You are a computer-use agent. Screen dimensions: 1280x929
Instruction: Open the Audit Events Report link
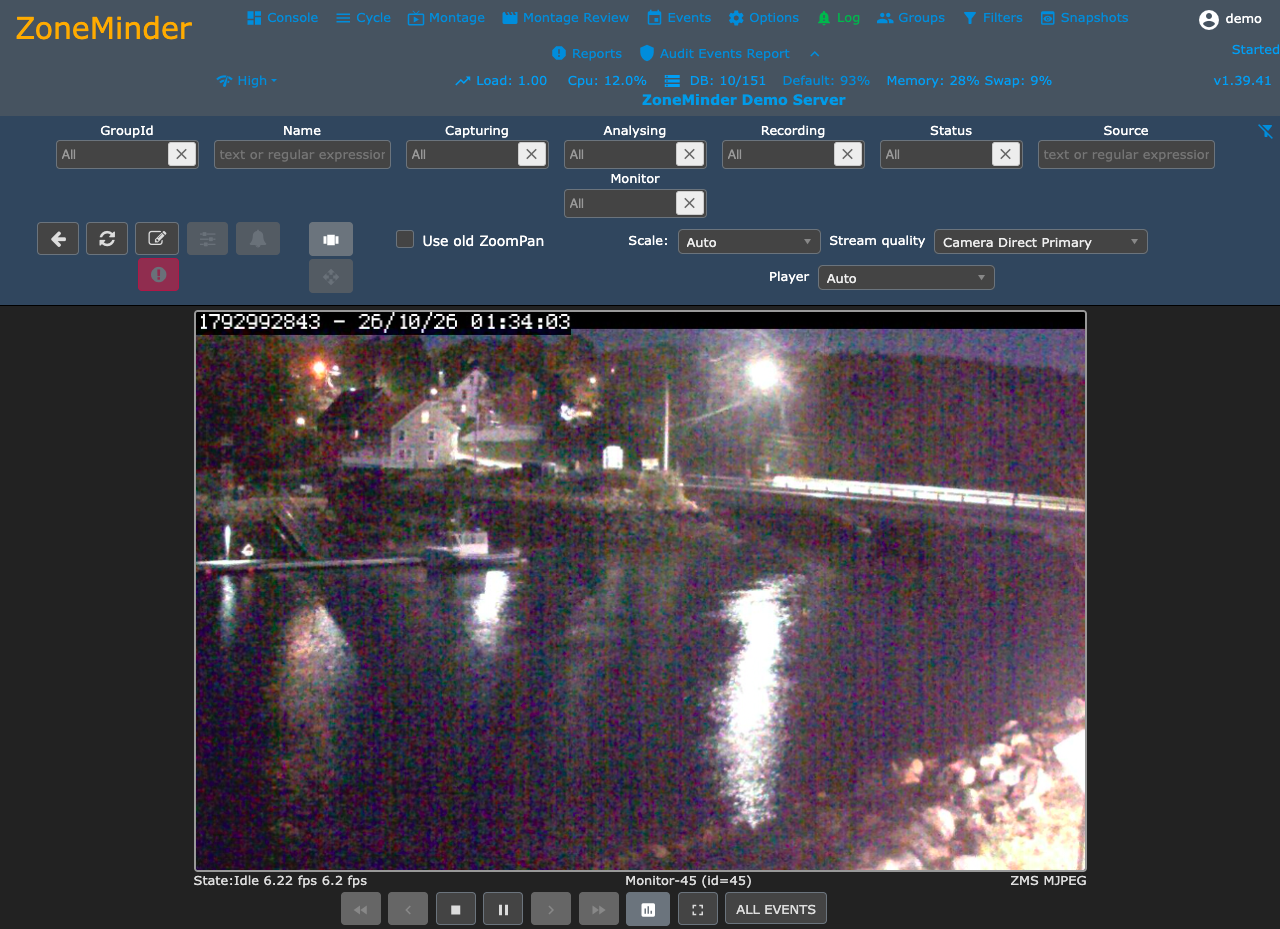pyautogui.click(x=714, y=54)
